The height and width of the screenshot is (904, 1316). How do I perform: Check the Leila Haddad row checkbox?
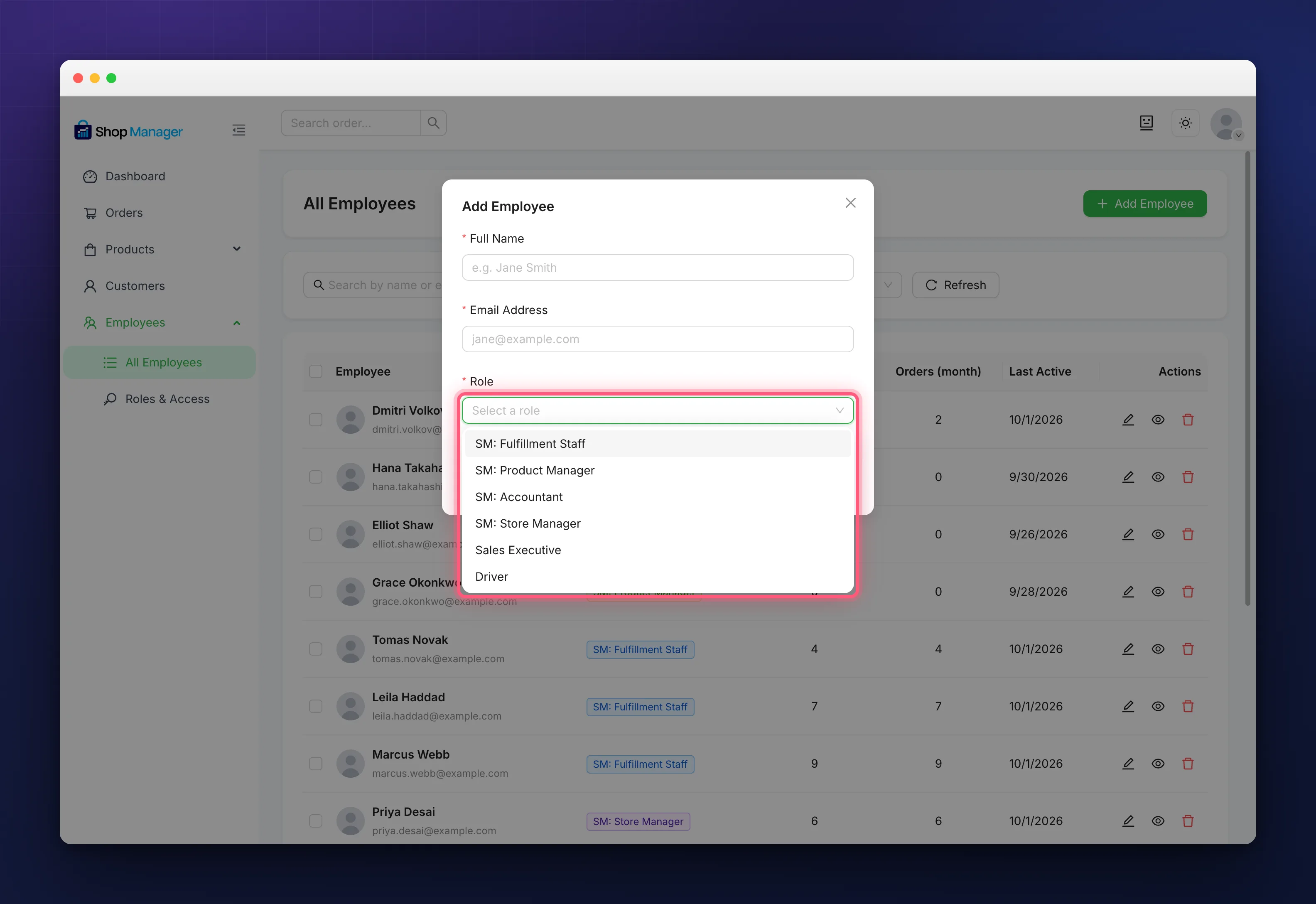315,706
